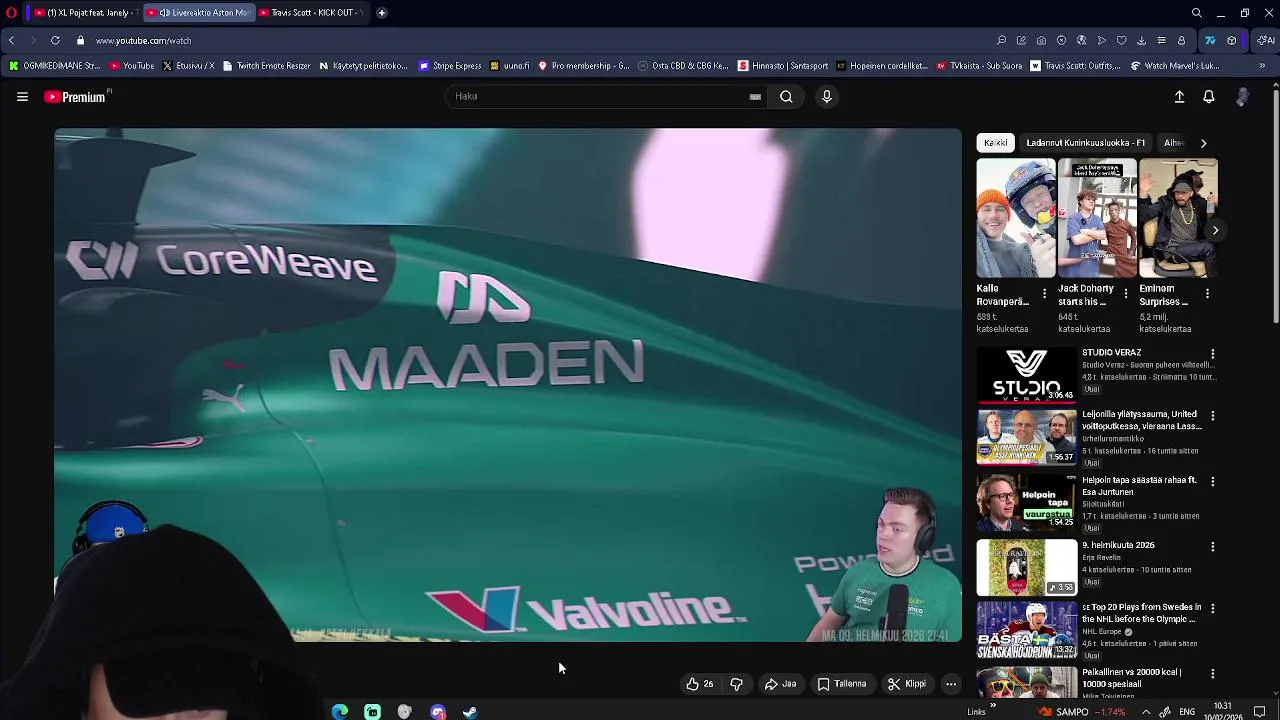Open Microsoft Edge from the taskbar
The image size is (1280, 720).
click(340, 712)
